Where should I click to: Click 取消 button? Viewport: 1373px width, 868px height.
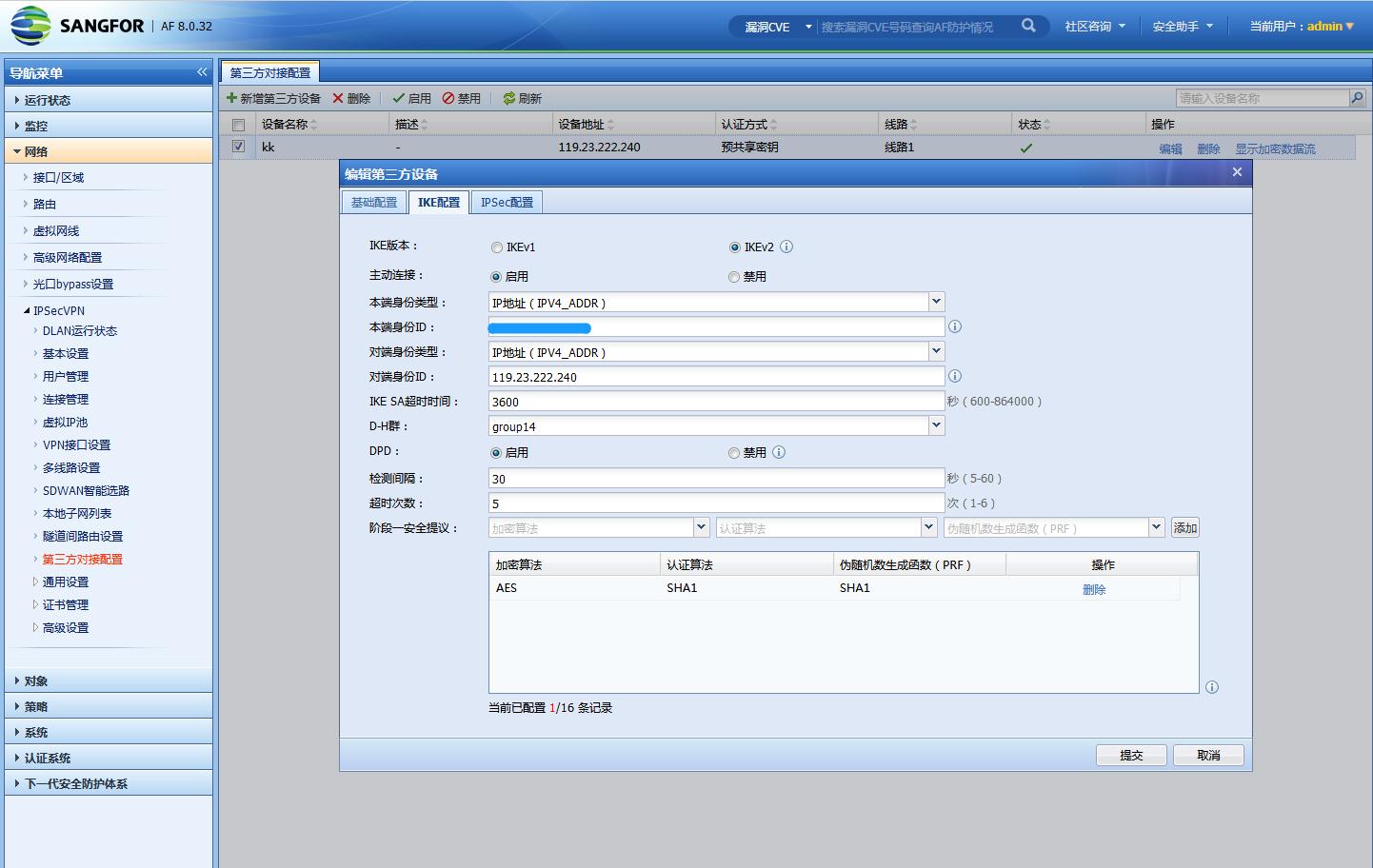(x=1208, y=755)
